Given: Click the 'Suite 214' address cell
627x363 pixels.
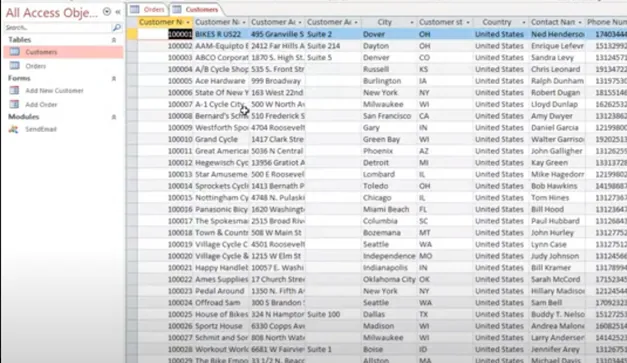Looking at the screenshot, I should 333,46.
